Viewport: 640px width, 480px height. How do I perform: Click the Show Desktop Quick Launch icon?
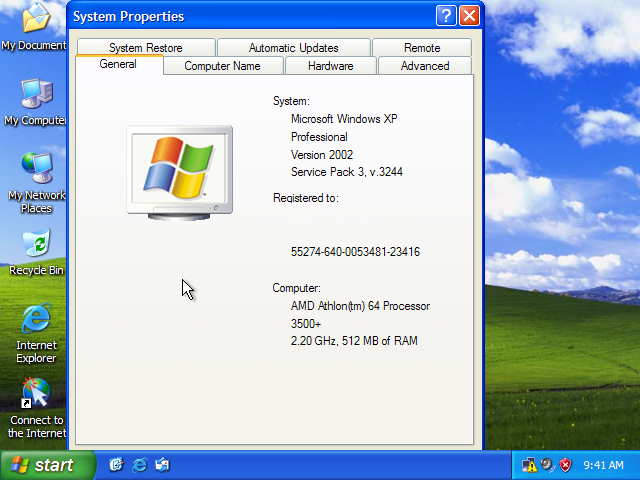tap(116, 465)
